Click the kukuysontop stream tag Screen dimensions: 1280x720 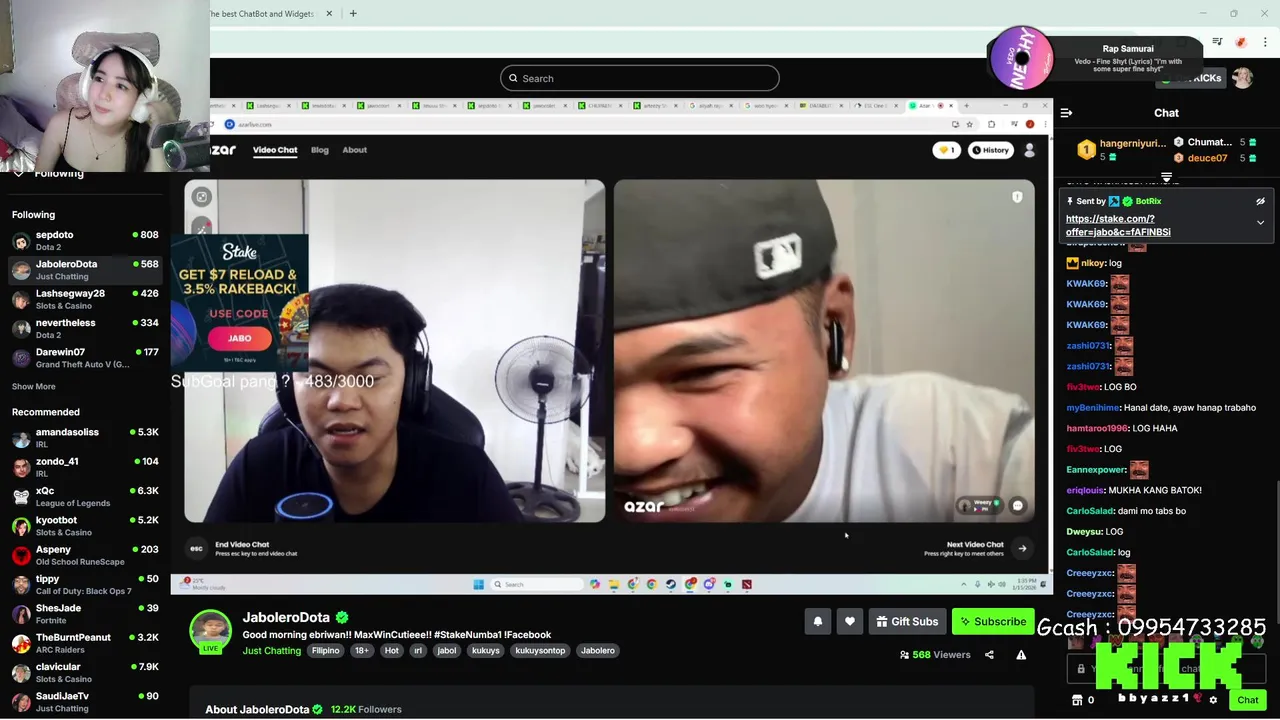tap(541, 650)
